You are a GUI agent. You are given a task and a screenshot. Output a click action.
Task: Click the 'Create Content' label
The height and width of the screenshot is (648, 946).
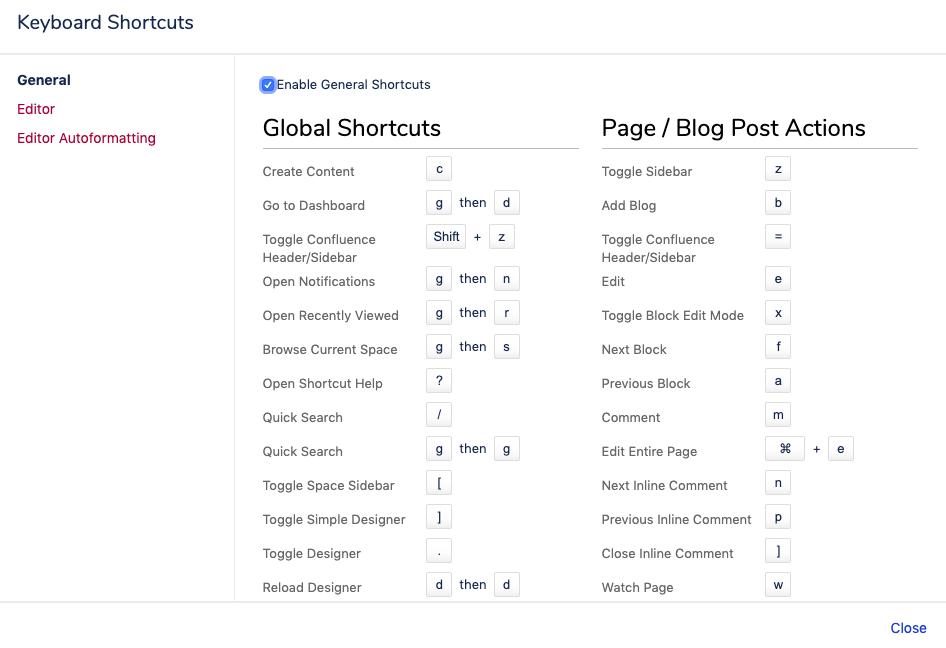[308, 171]
